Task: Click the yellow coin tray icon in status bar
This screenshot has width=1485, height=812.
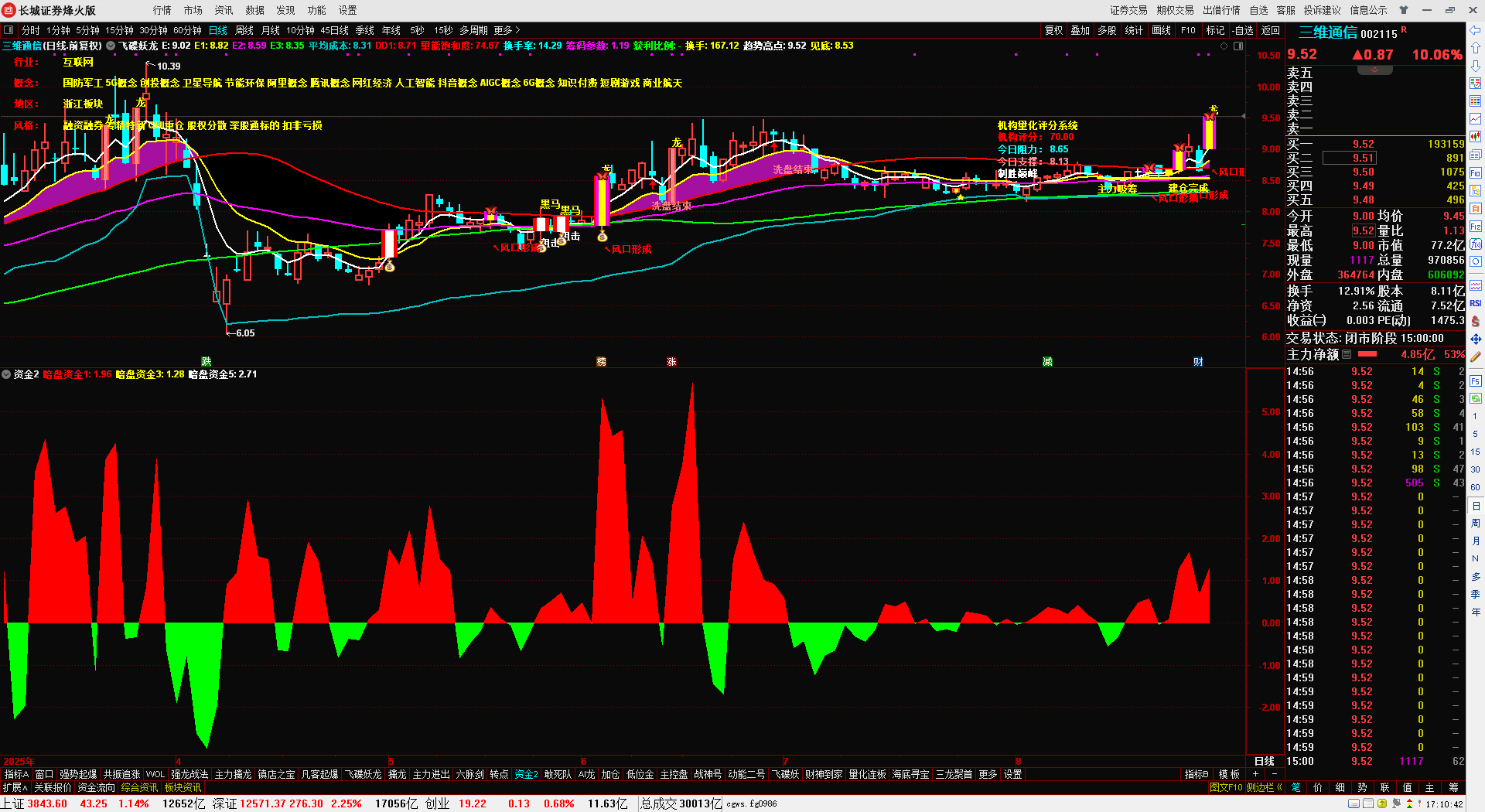Action: 1382,803
